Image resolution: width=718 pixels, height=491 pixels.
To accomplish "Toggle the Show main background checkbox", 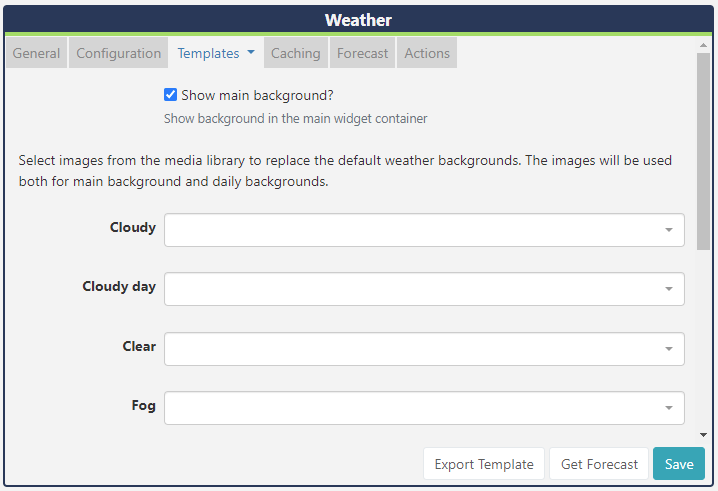I will (x=170, y=95).
